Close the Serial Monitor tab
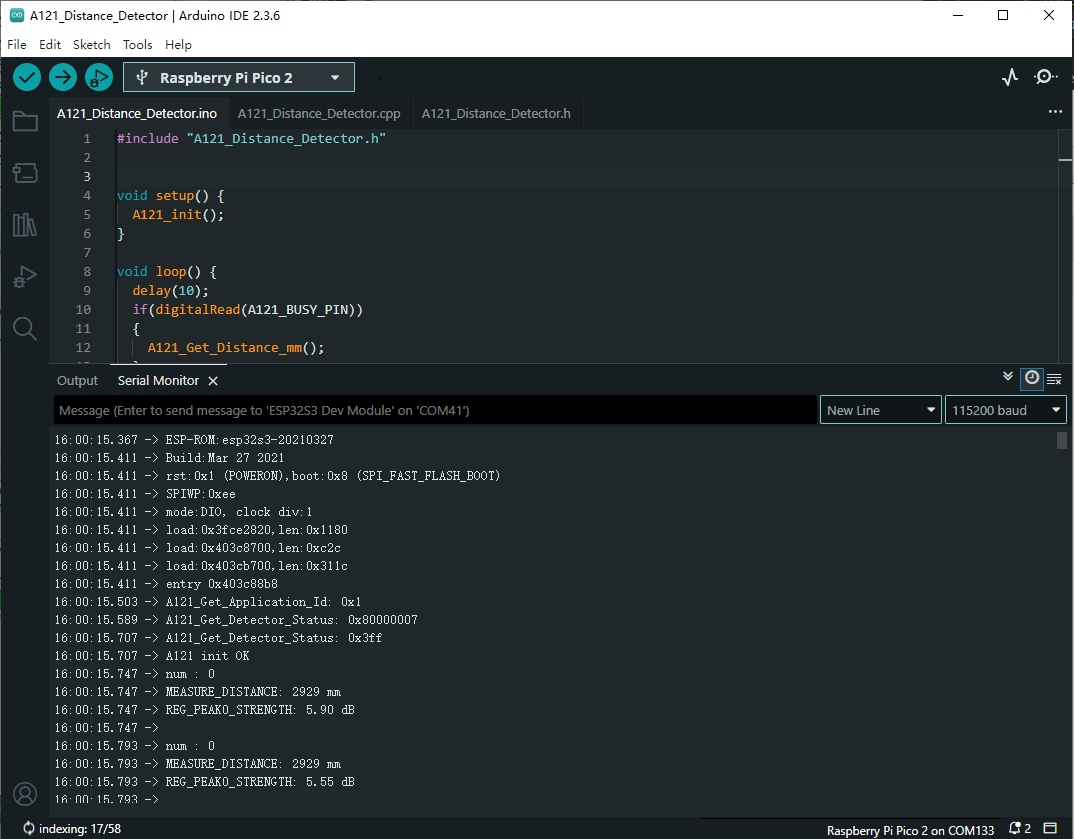This screenshot has height=839, width=1074. point(213,381)
